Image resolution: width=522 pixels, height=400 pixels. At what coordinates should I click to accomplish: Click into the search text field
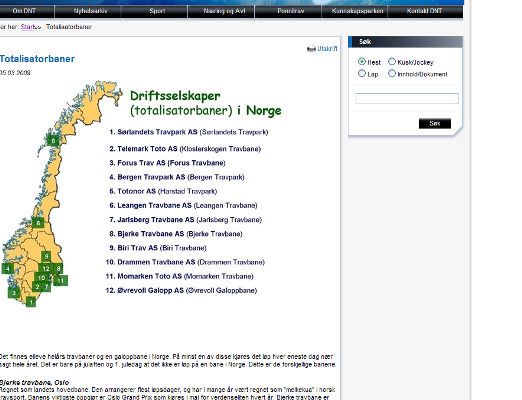pyautogui.click(x=407, y=98)
